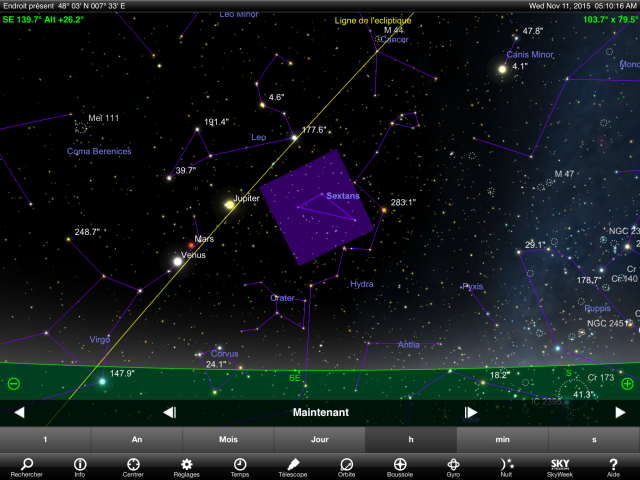Tap the Mel 111 cluster label
Image resolution: width=640 pixels, height=480 pixels.
104,118
